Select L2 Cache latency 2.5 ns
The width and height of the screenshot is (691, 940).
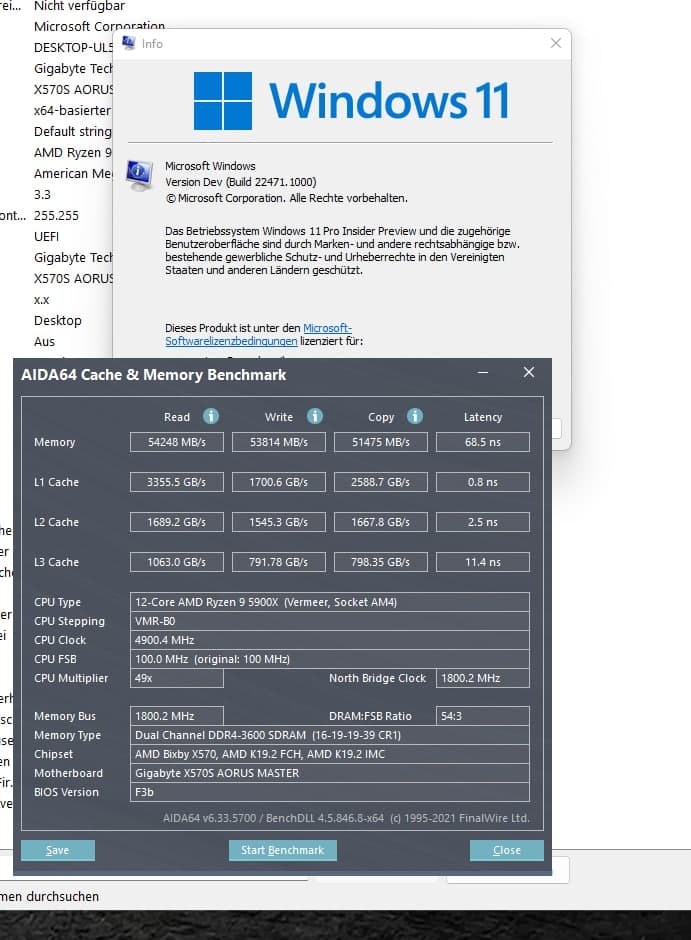pos(482,522)
